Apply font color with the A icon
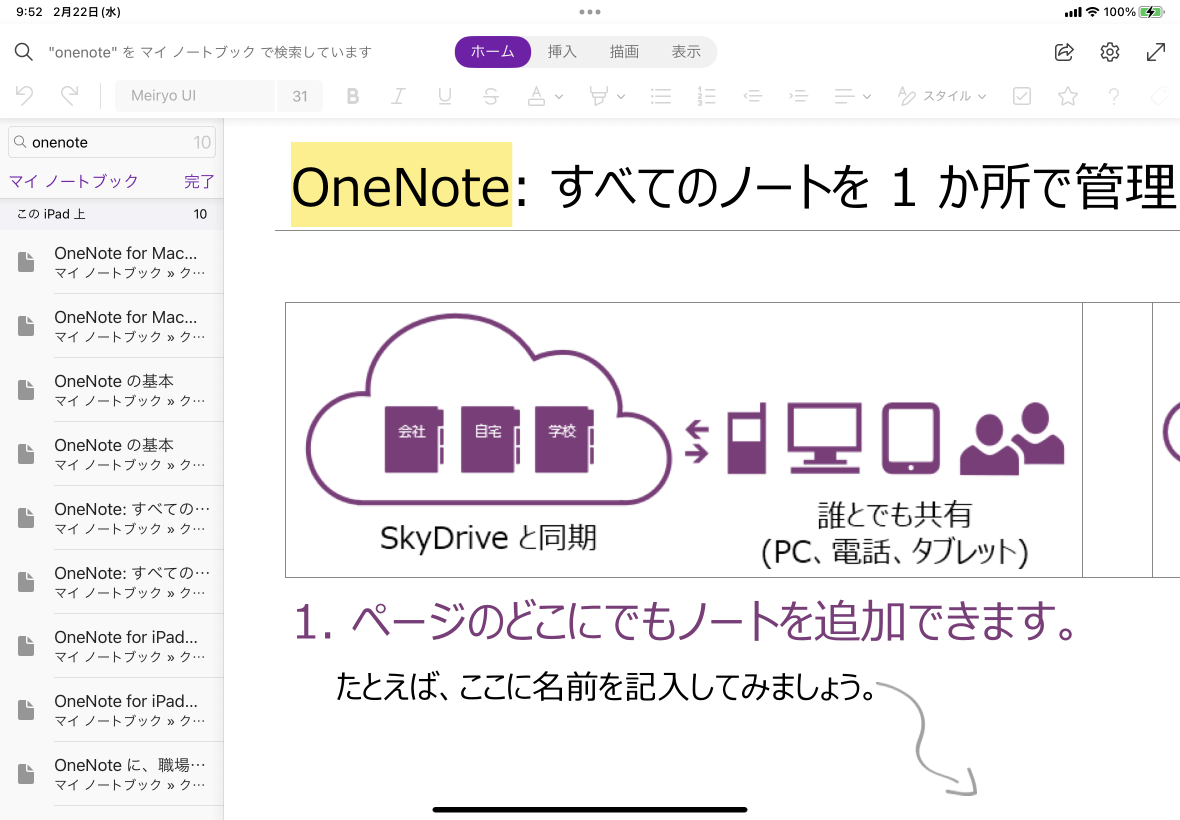The image size is (1180, 820). click(537, 96)
